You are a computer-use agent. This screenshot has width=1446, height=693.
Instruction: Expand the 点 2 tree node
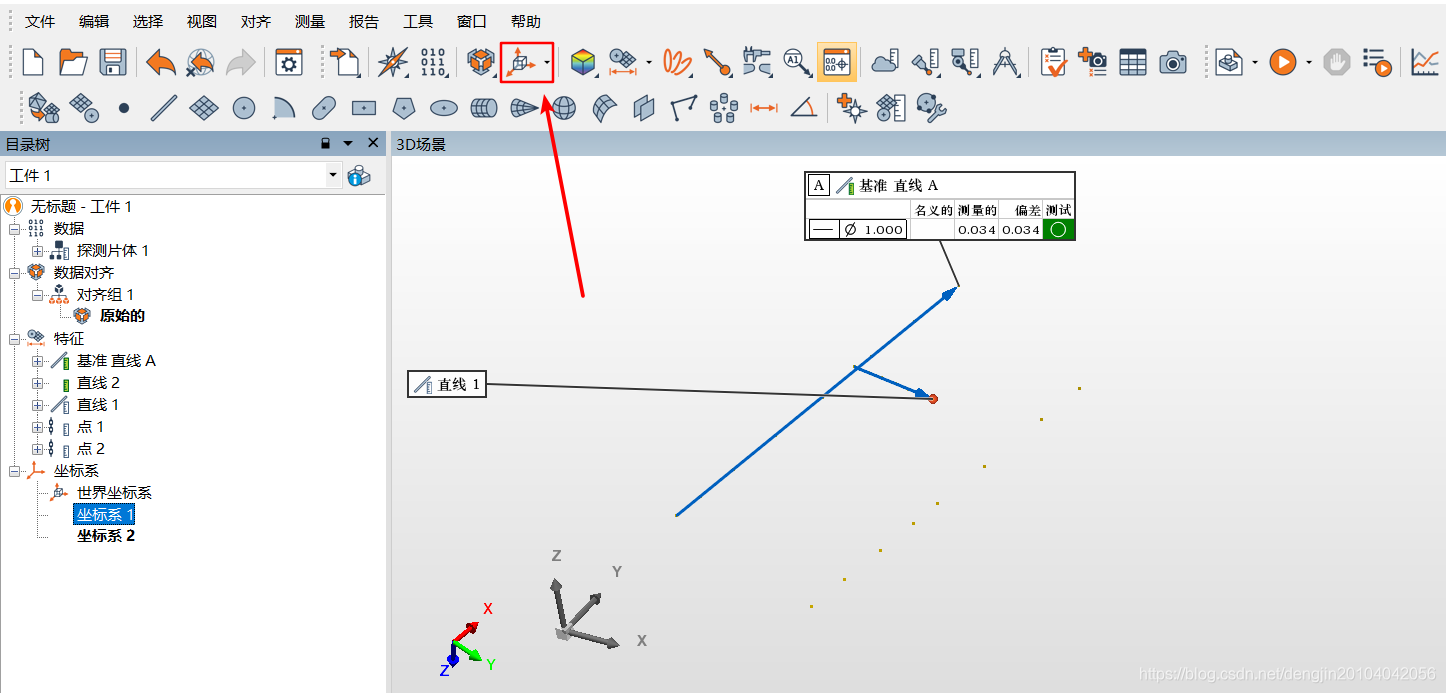(x=37, y=448)
